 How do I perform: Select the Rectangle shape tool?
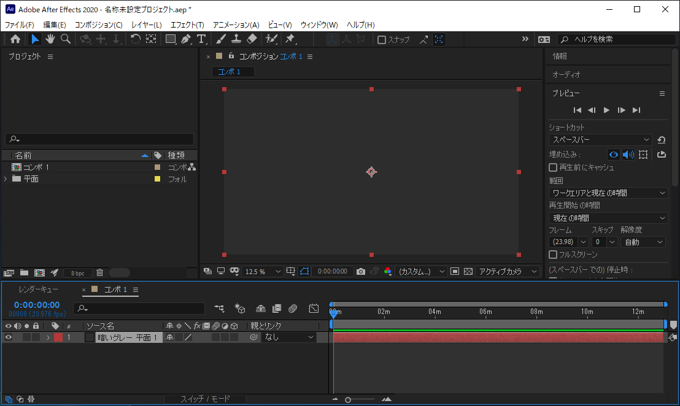[x=171, y=39]
